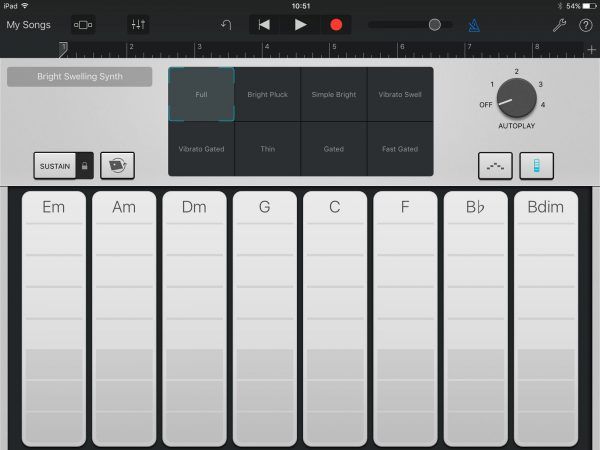Toggle the metronome icon
The width and height of the screenshot is (600, 450).
coord(474,25)
